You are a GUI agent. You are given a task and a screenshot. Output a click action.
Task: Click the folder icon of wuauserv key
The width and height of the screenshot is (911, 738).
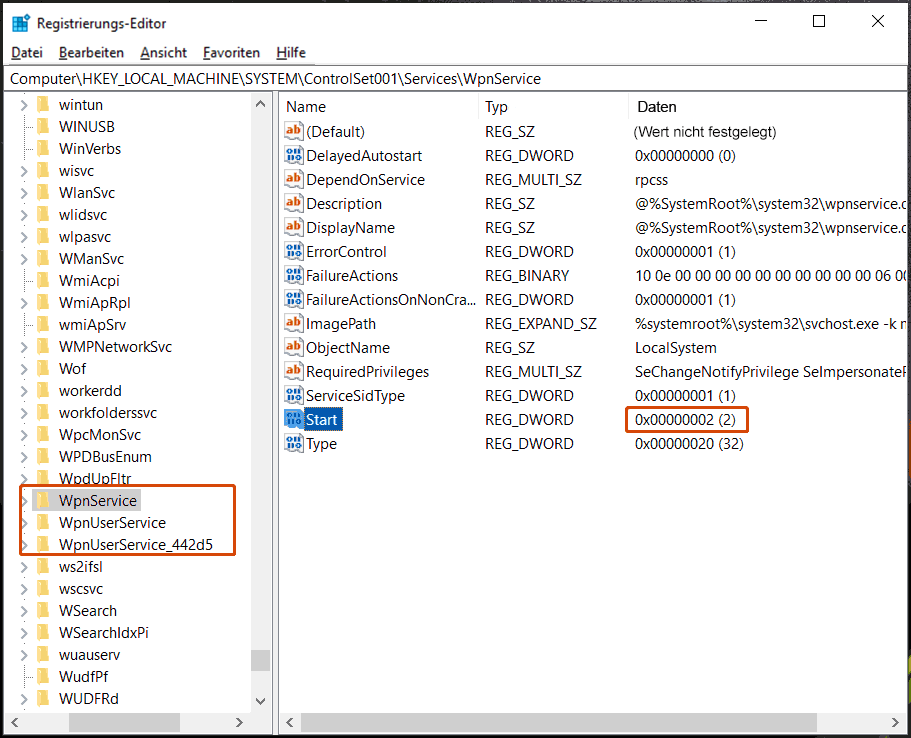tap(43, 655)
